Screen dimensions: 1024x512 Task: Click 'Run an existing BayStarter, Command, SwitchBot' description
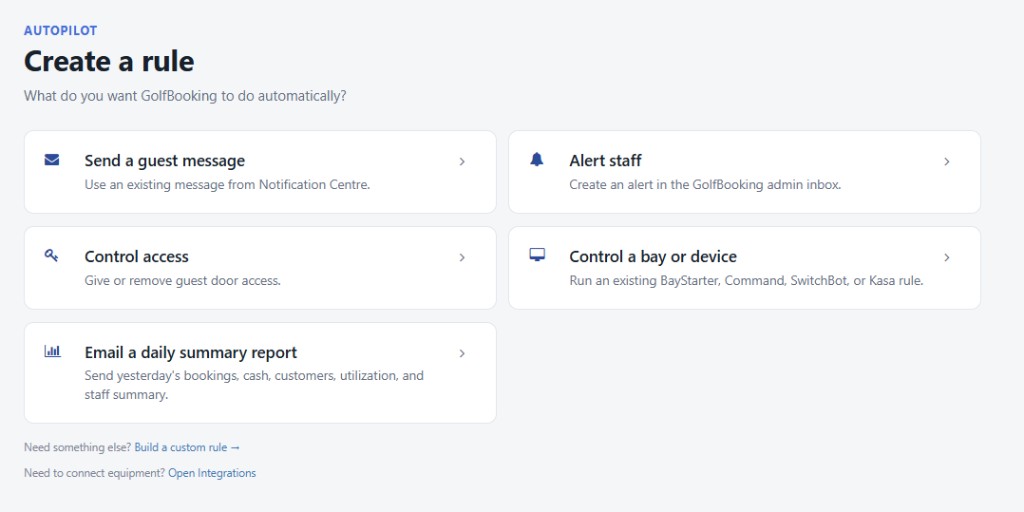coord(746,281)
